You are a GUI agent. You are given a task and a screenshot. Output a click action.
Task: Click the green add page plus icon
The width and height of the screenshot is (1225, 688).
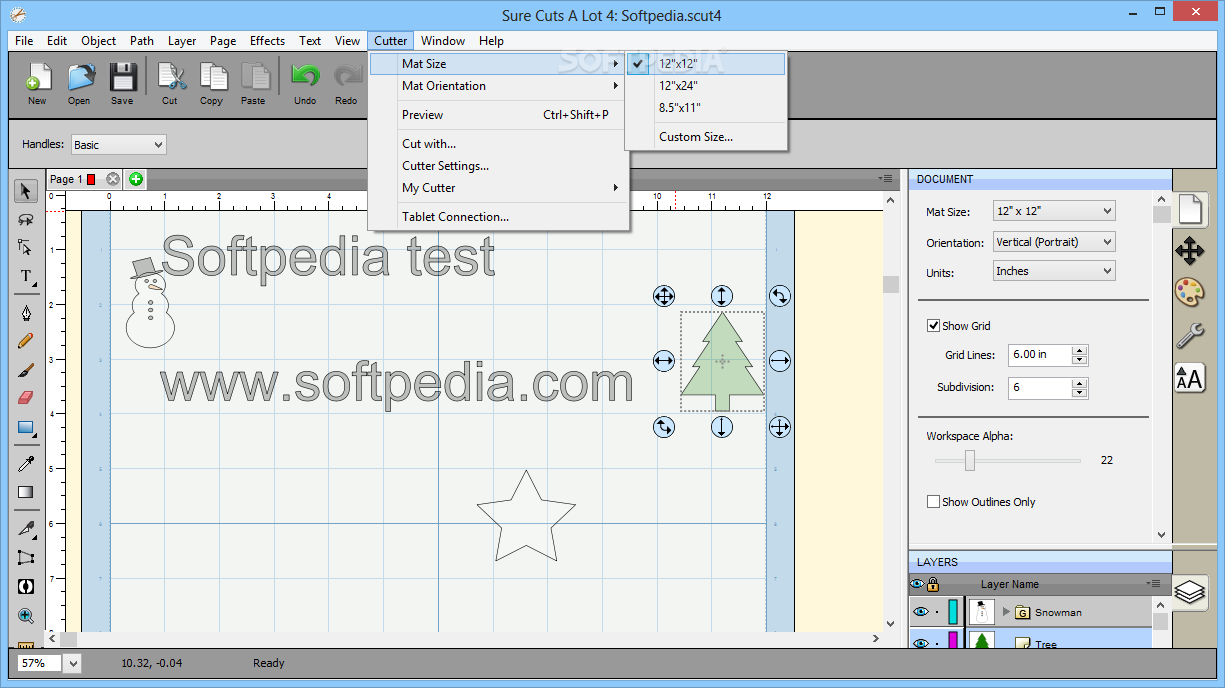tap(136, 179)
